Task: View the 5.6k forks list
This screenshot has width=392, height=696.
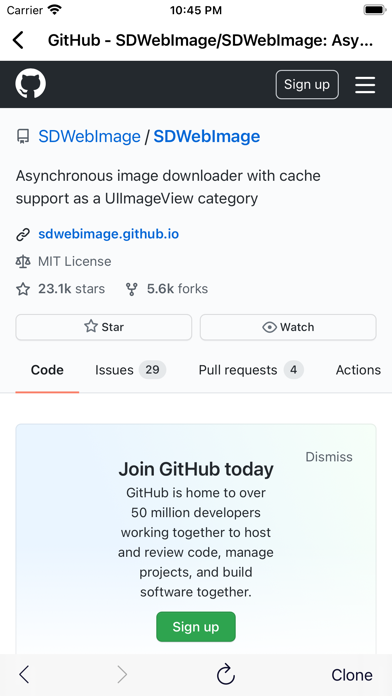Action: tap(177, 289)
